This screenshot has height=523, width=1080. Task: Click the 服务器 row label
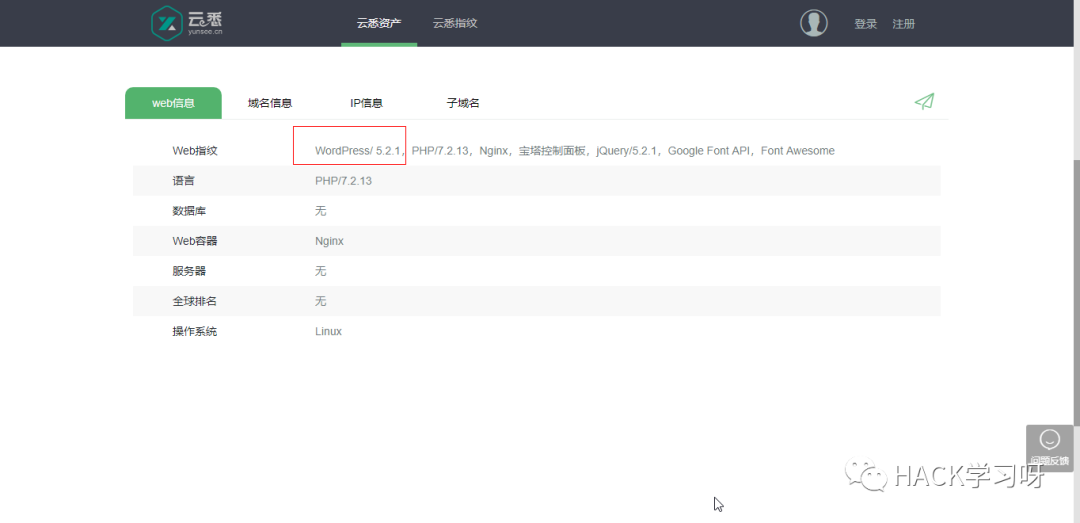[x=189, y=271]
